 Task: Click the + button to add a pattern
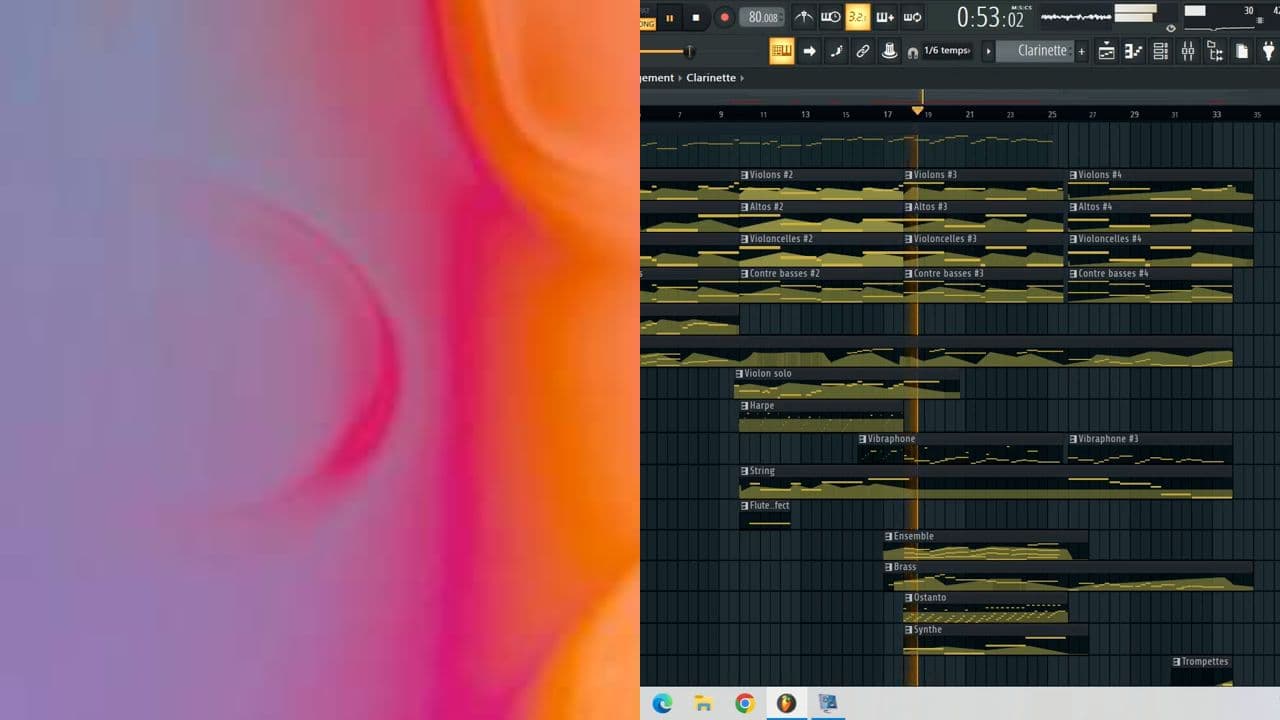(1081, 50)
